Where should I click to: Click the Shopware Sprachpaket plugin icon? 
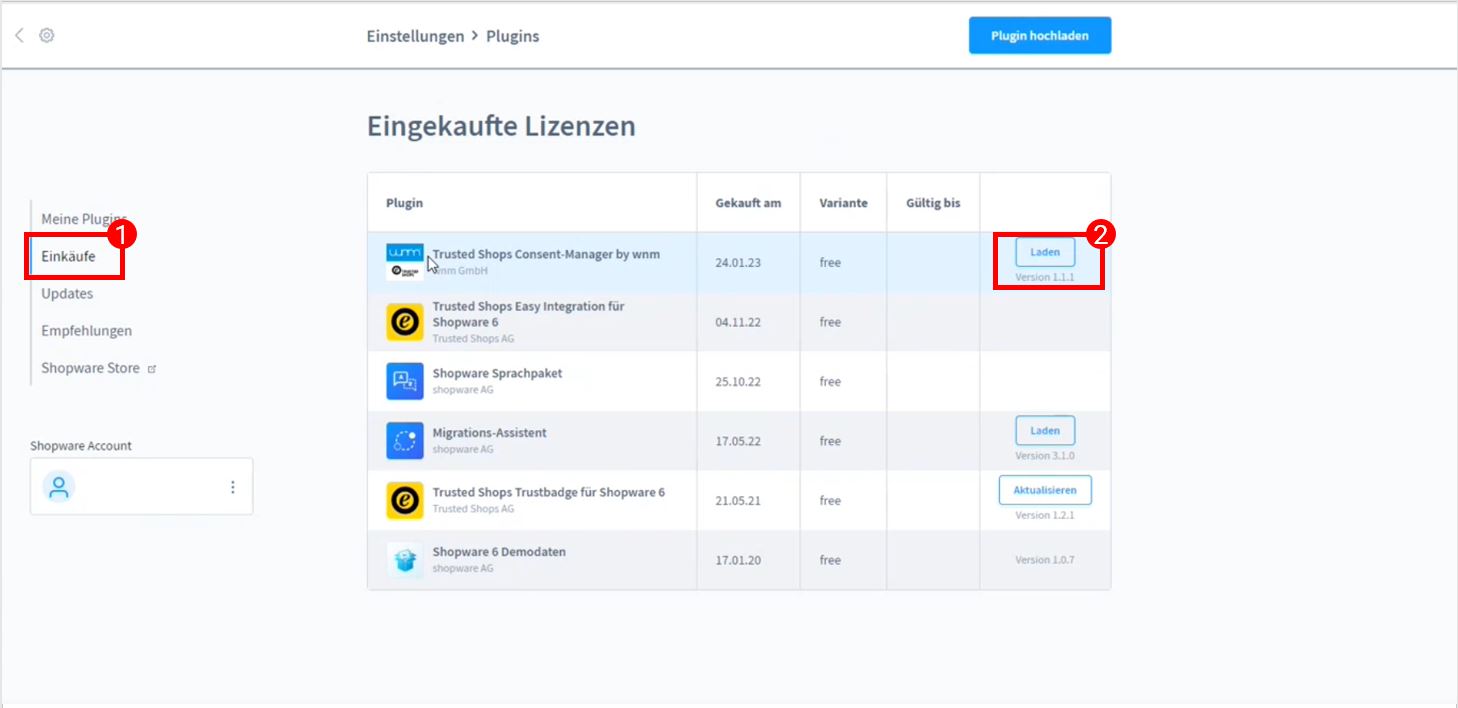click(x=405, y=381)
